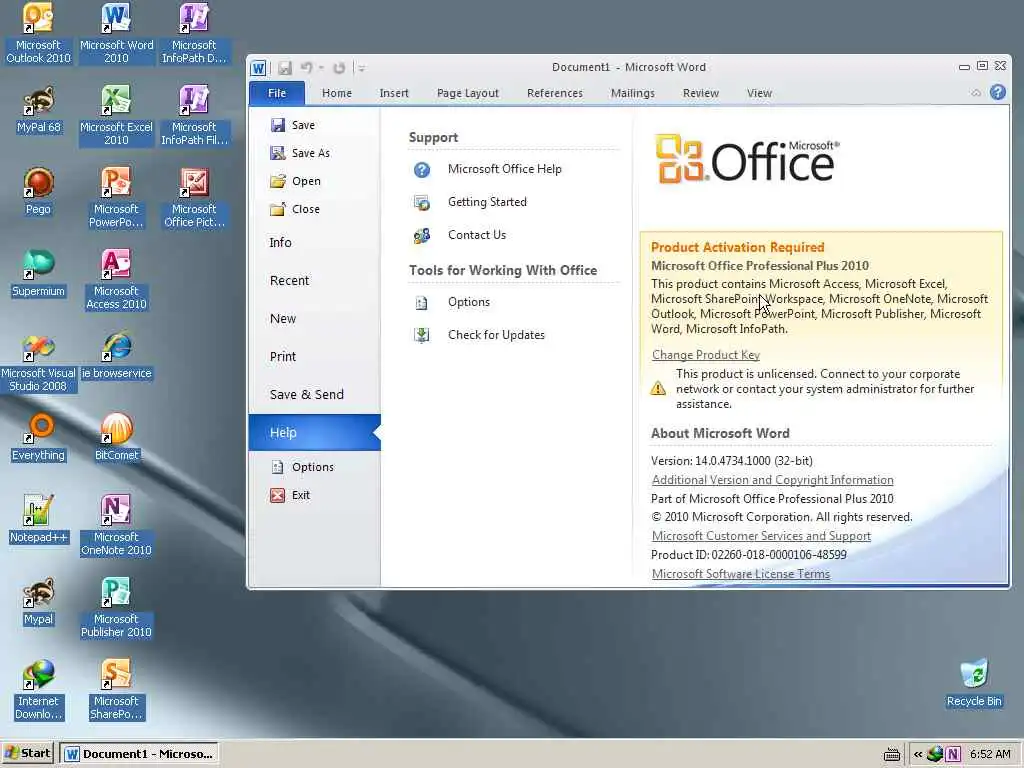This screenshot has height=768, width=1024.
Task: Select the Supermium desktop icon
Action: coord(38,274)
